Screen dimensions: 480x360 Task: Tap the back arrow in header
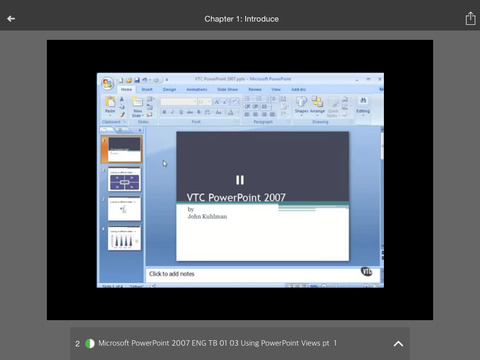pyautogui.click(x=11, y=19)
